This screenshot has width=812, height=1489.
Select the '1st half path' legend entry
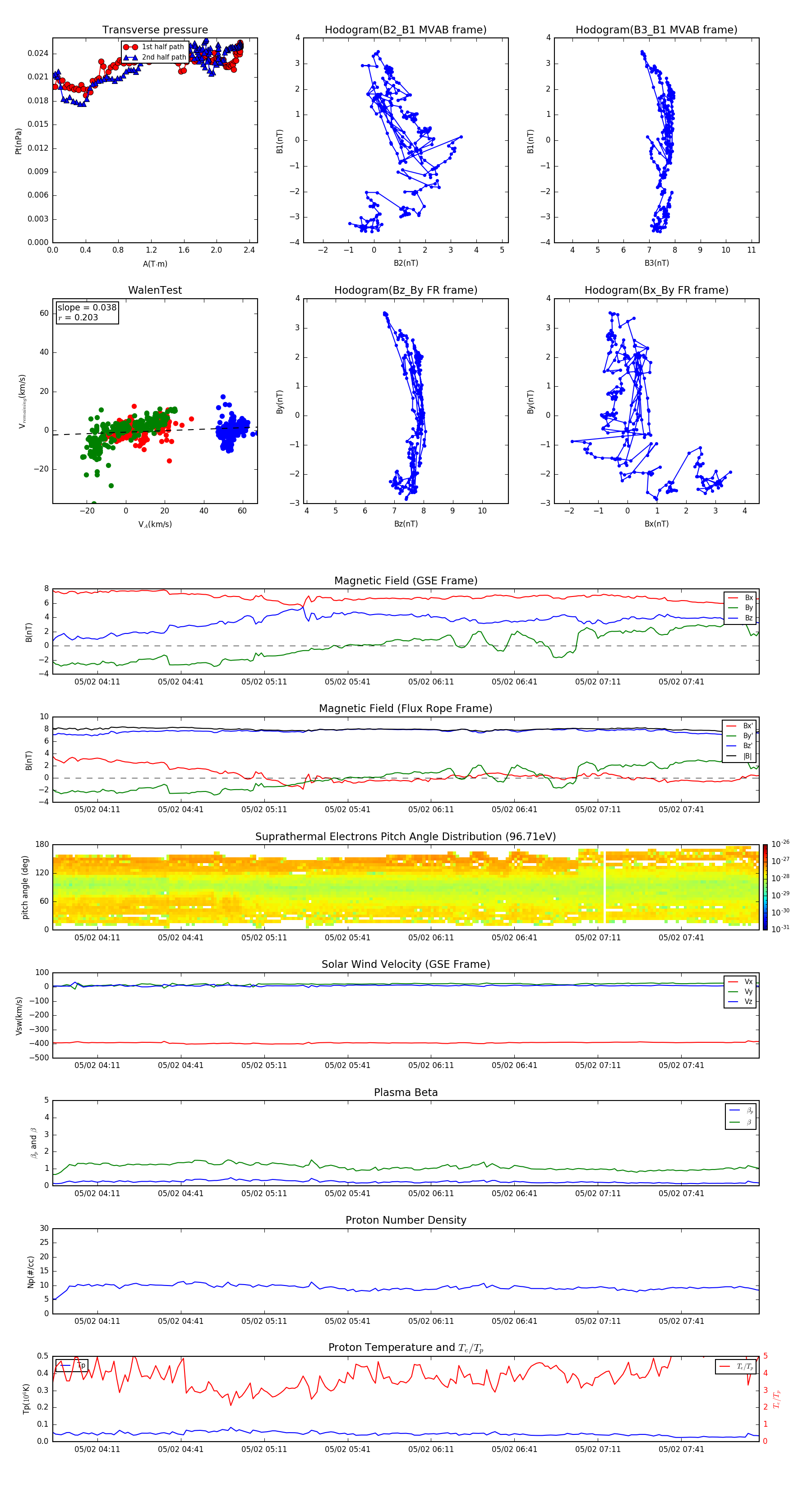coord(154,47)
